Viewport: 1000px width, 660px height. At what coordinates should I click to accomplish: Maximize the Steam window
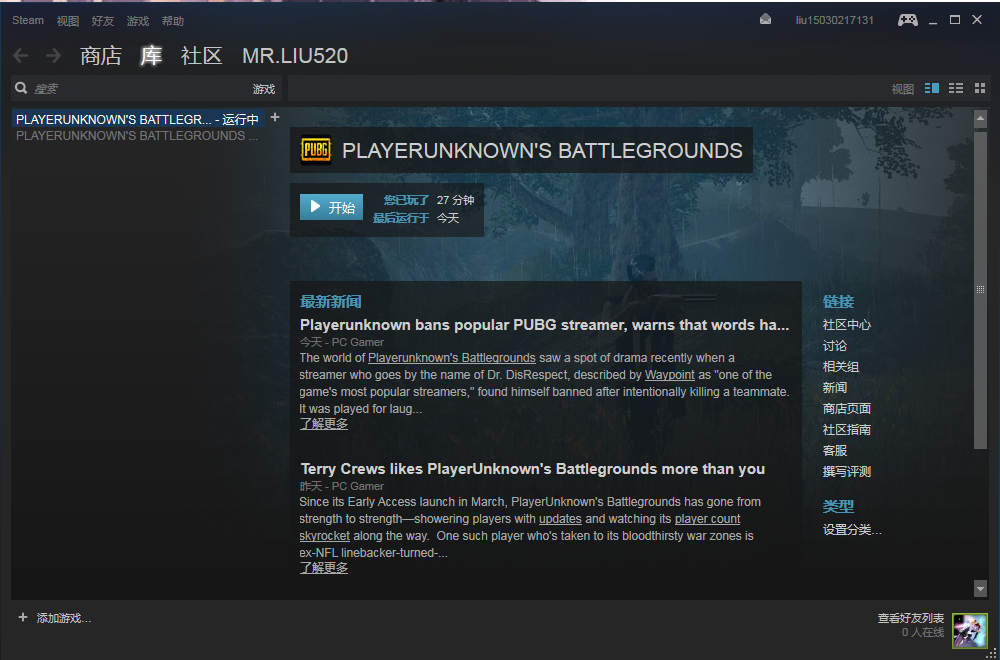click(955, 20)
